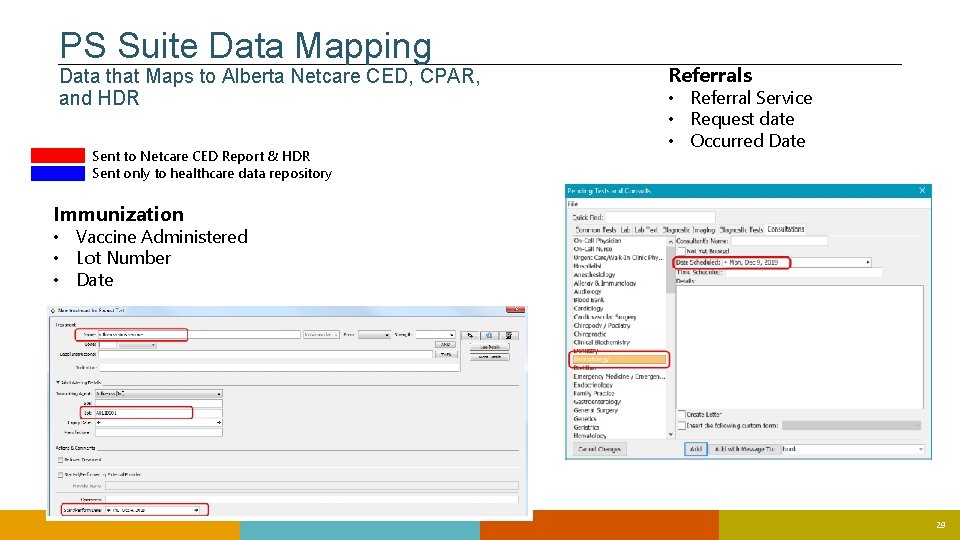
Task: Select the Consultations tab
Action: pos(786,229)
